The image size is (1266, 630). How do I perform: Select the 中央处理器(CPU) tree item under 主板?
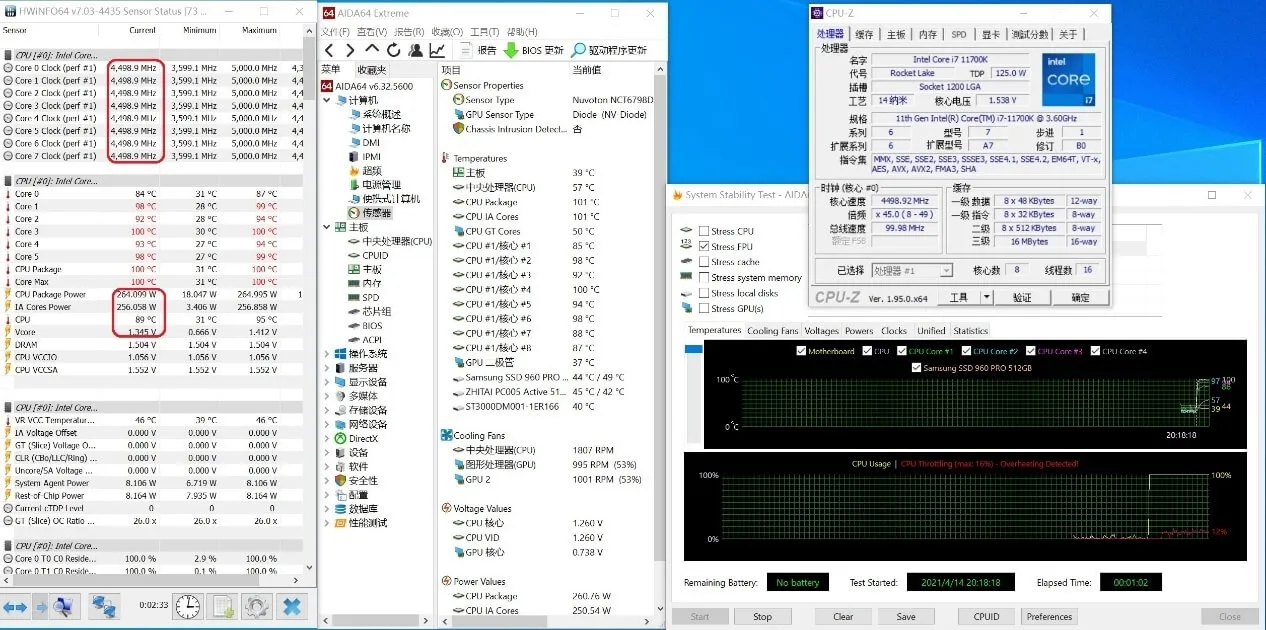389,241
